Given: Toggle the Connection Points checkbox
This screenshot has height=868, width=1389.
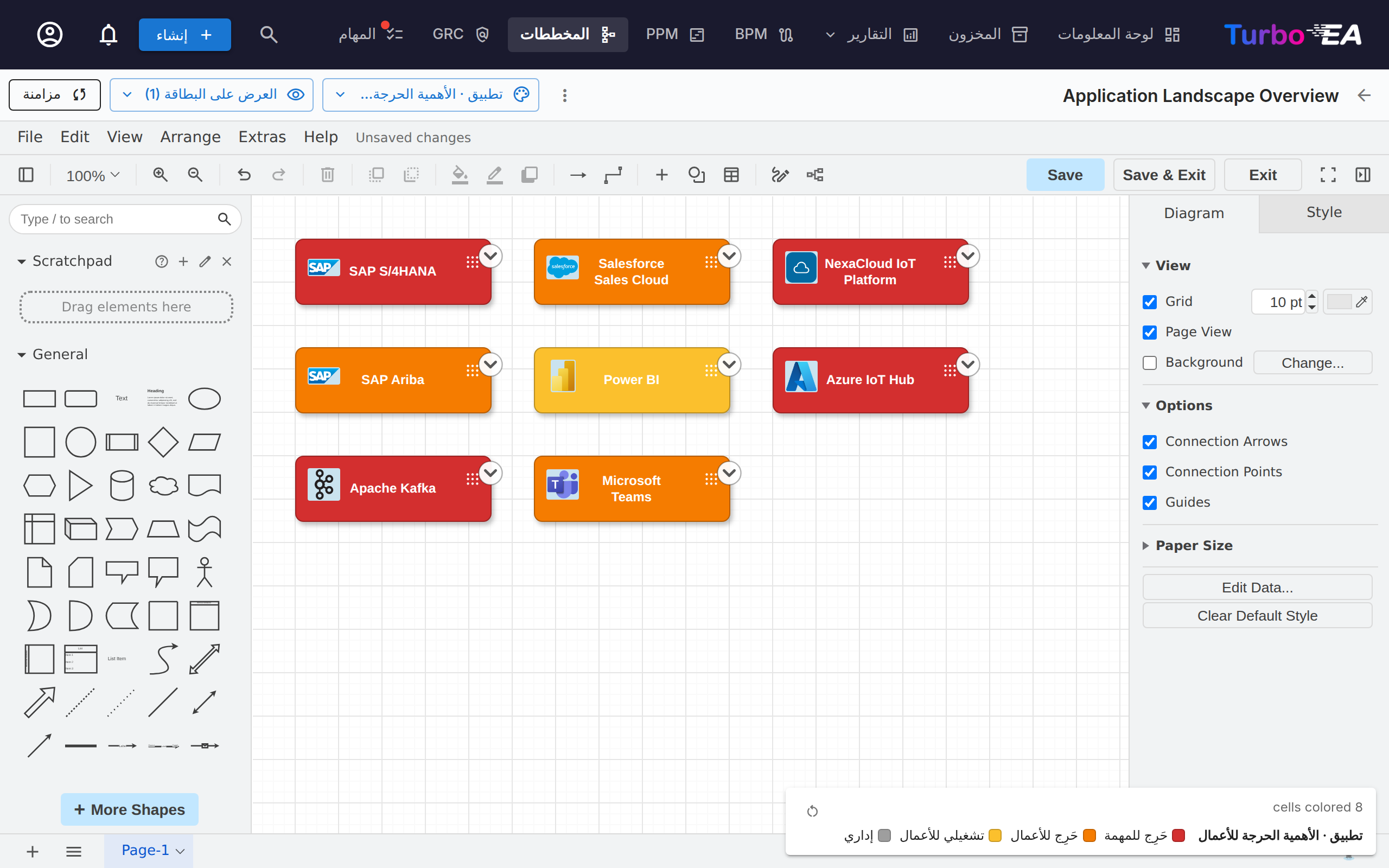Looking at the screenshot, I should tap(1150, 473).
